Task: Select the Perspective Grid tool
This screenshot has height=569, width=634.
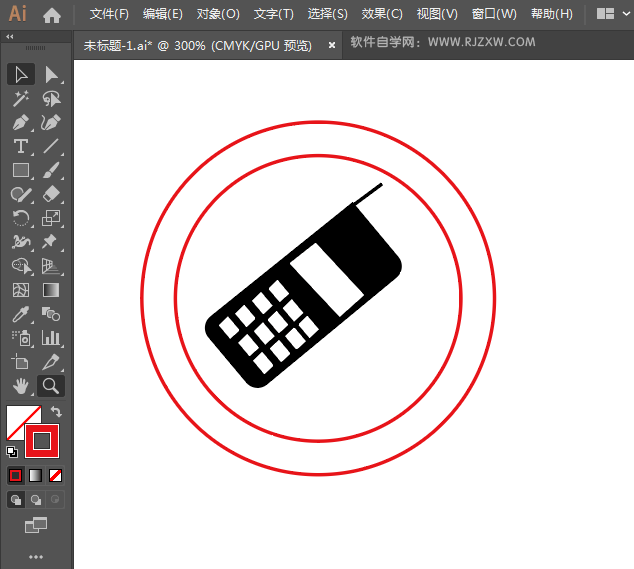Action: pyautogui.click(x=51, y=266)
